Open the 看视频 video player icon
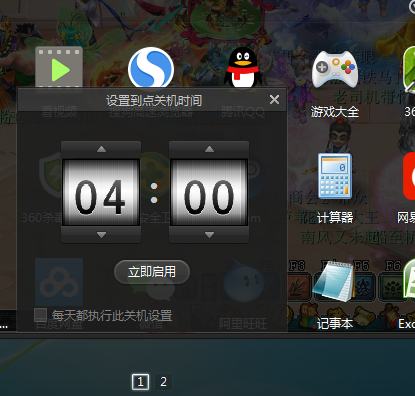Viewport: 415px width, 396px height. [x=59, y=67]
